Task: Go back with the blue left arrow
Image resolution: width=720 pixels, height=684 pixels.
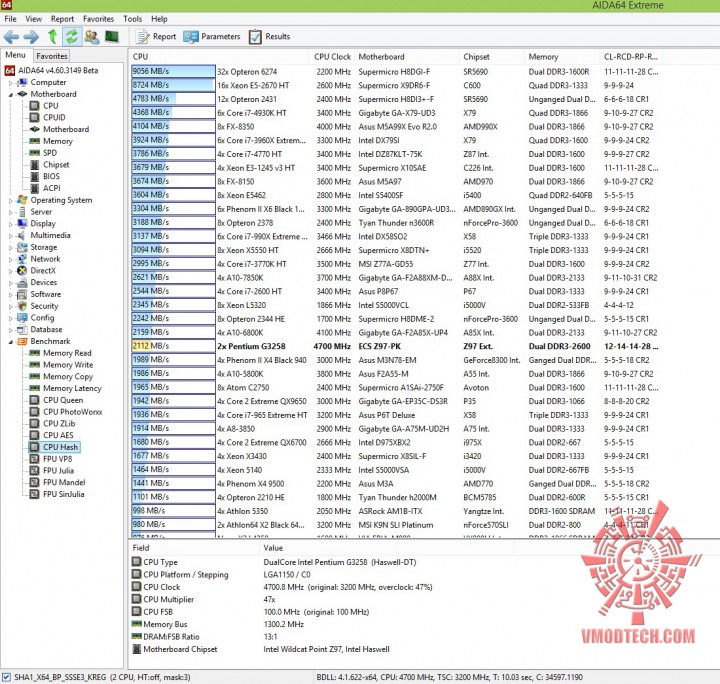Action: [x=11, y=37]
